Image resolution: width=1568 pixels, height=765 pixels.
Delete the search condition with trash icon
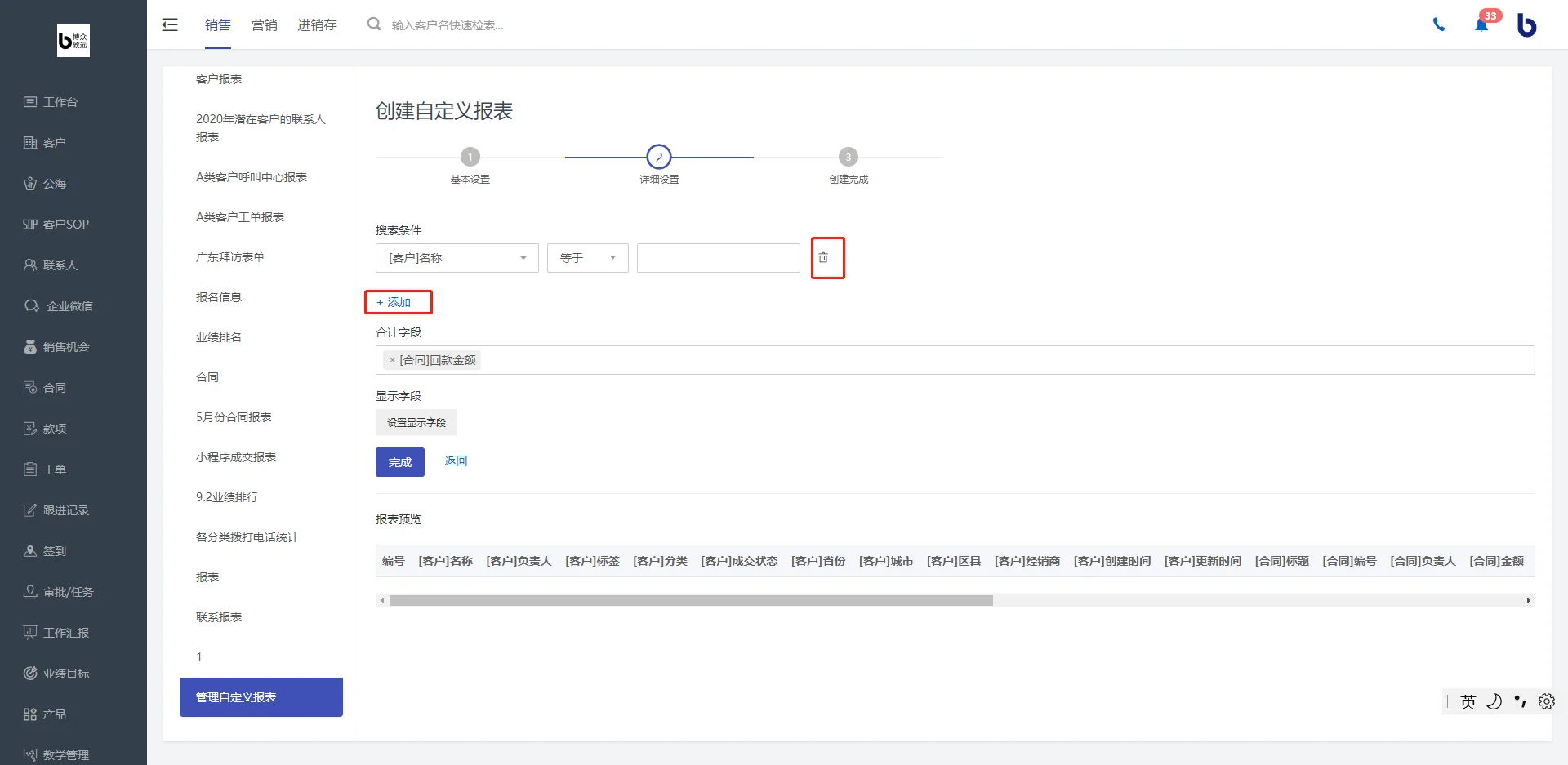tap(823, 258)
